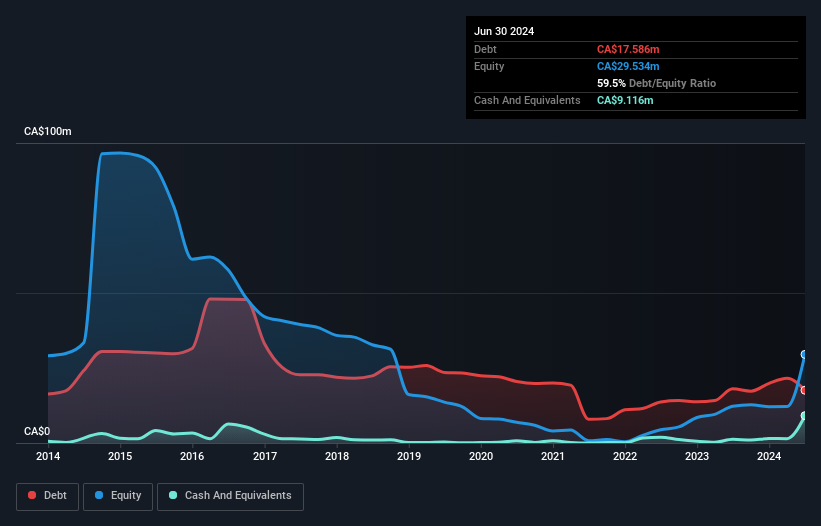Click the CA$9.116m cash value

[x=625, y=100]
